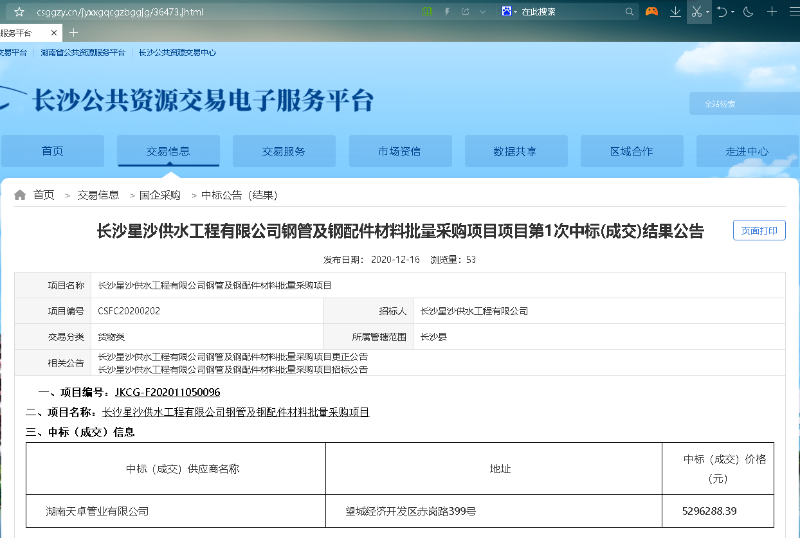This screenshot has width=800, height=538.
Task: Click the magnifier search icon in search box
Action: point(630,12)
